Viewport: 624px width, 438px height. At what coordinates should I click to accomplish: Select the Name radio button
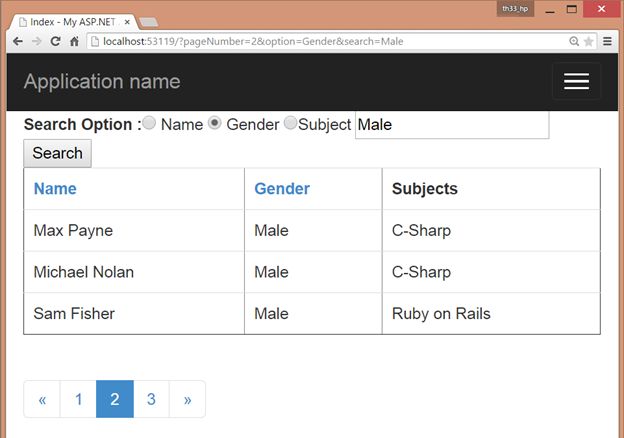pos(149,123)
